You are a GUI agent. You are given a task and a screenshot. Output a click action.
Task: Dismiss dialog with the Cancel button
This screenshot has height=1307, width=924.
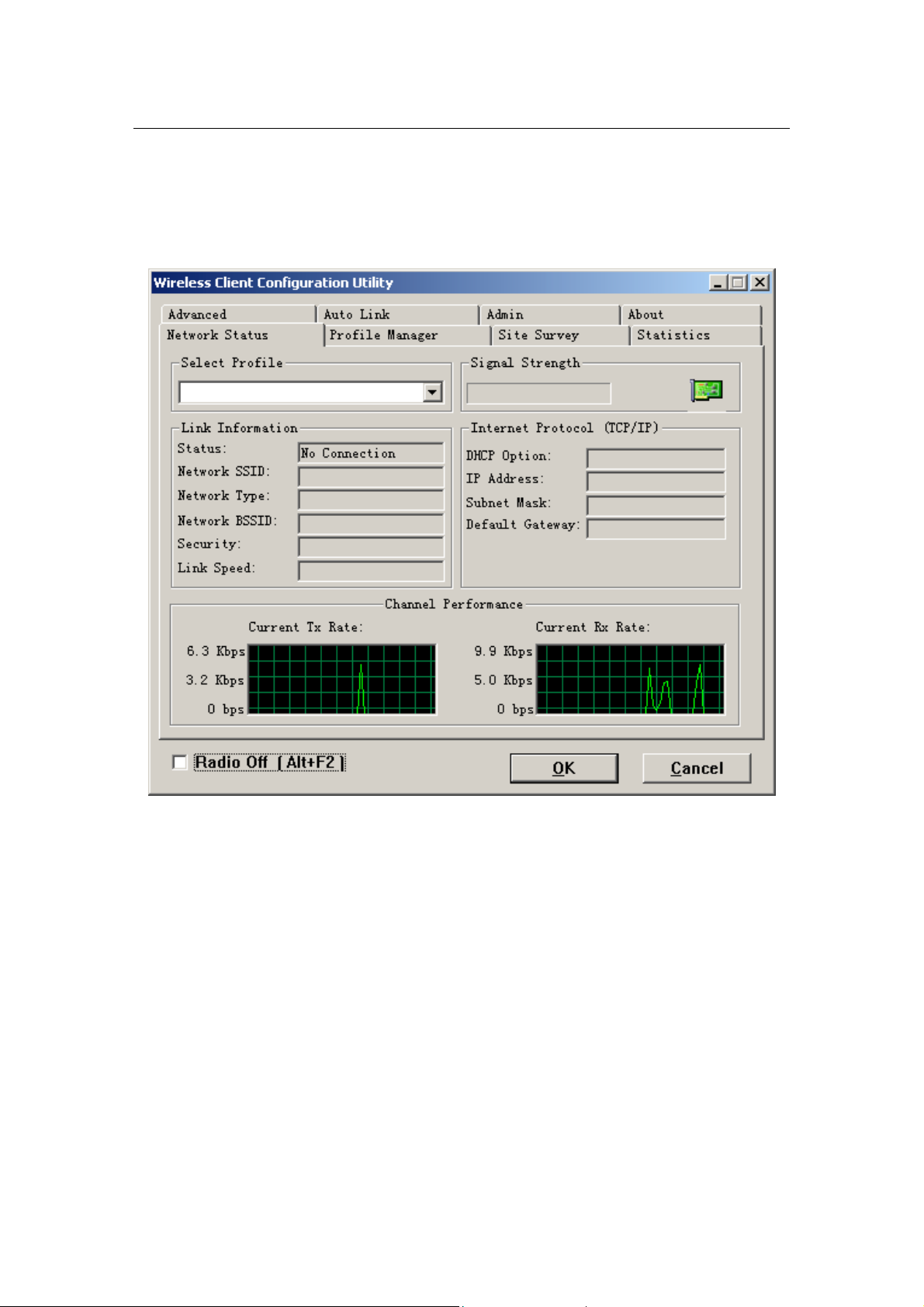click(x=697, y=768)
